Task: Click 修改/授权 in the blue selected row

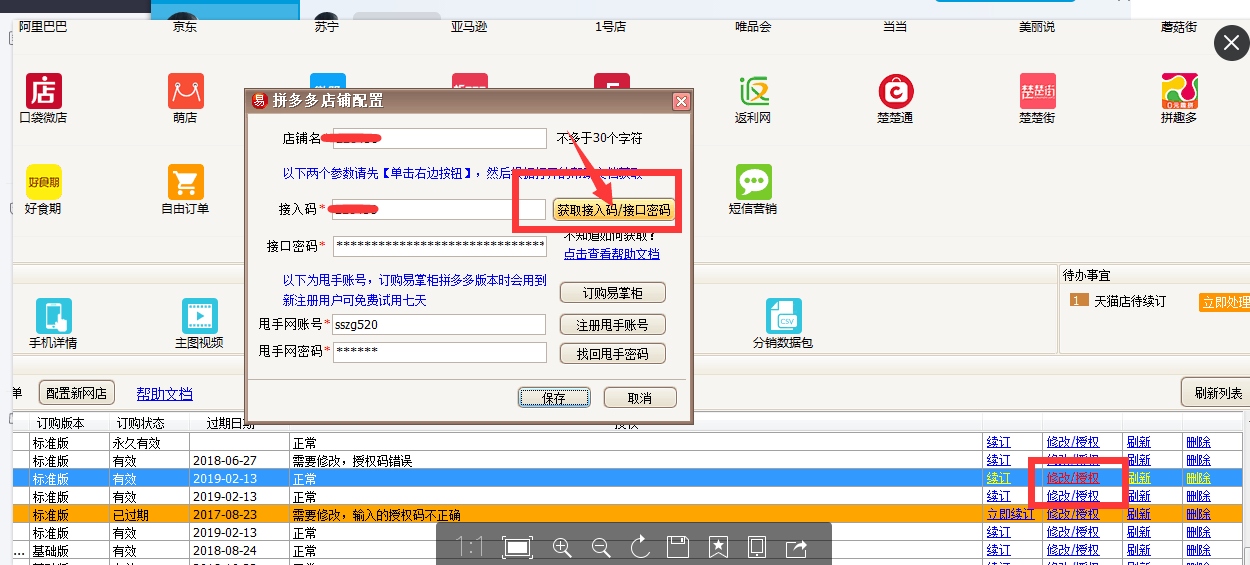Action: point(1073,478)
